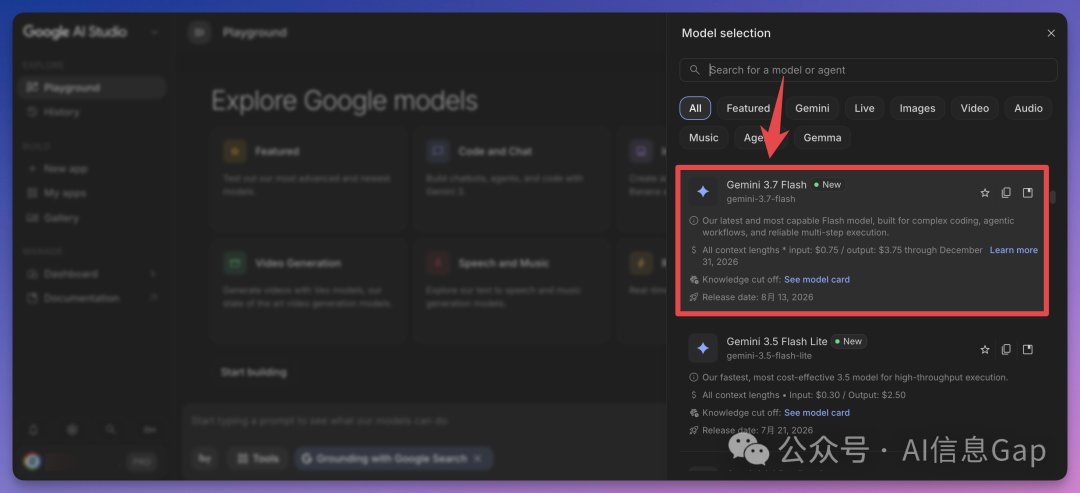This screenshot has height=493, width=1080.
Task: Expand the Dashboard sidebar entry chevron
Action: point(152,274)
